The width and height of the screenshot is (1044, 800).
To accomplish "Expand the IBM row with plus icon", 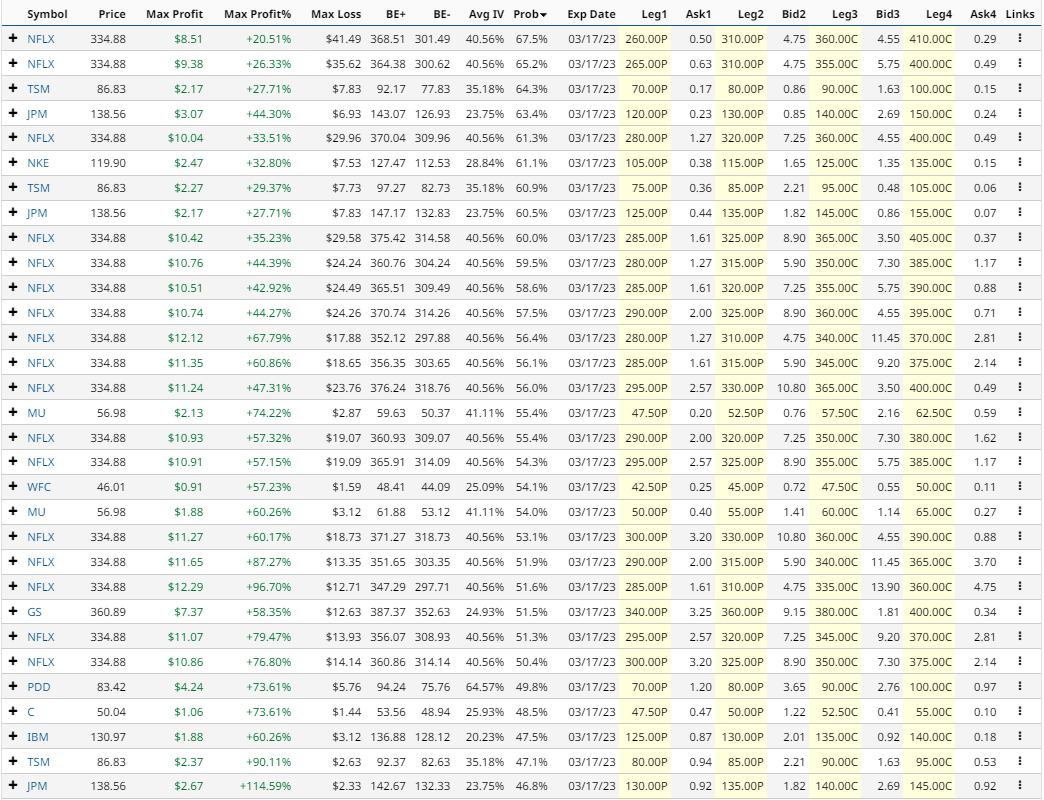I will pos(13,737).
